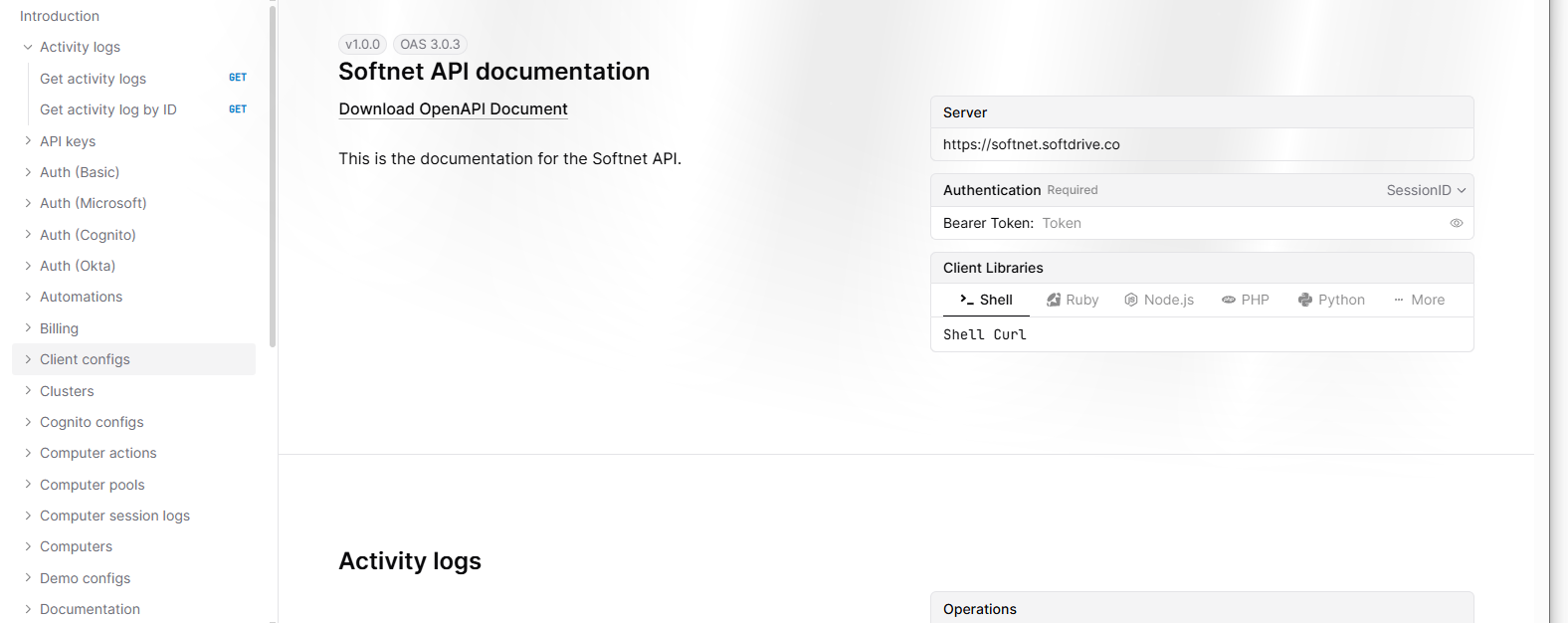The image size is (1568, 623).
Task: Click the Softnet API documentation heading
Action: (x=493, y=72)
